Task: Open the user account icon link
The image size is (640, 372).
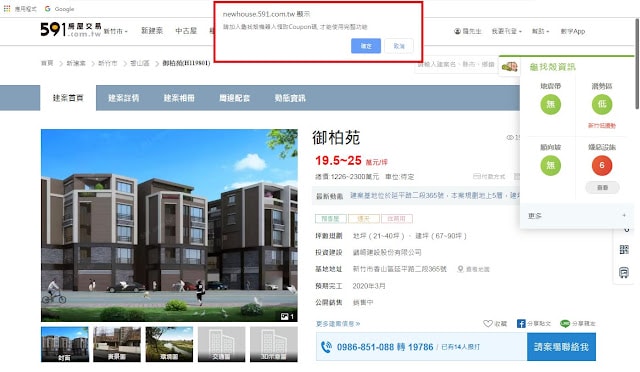Action: 468,31
